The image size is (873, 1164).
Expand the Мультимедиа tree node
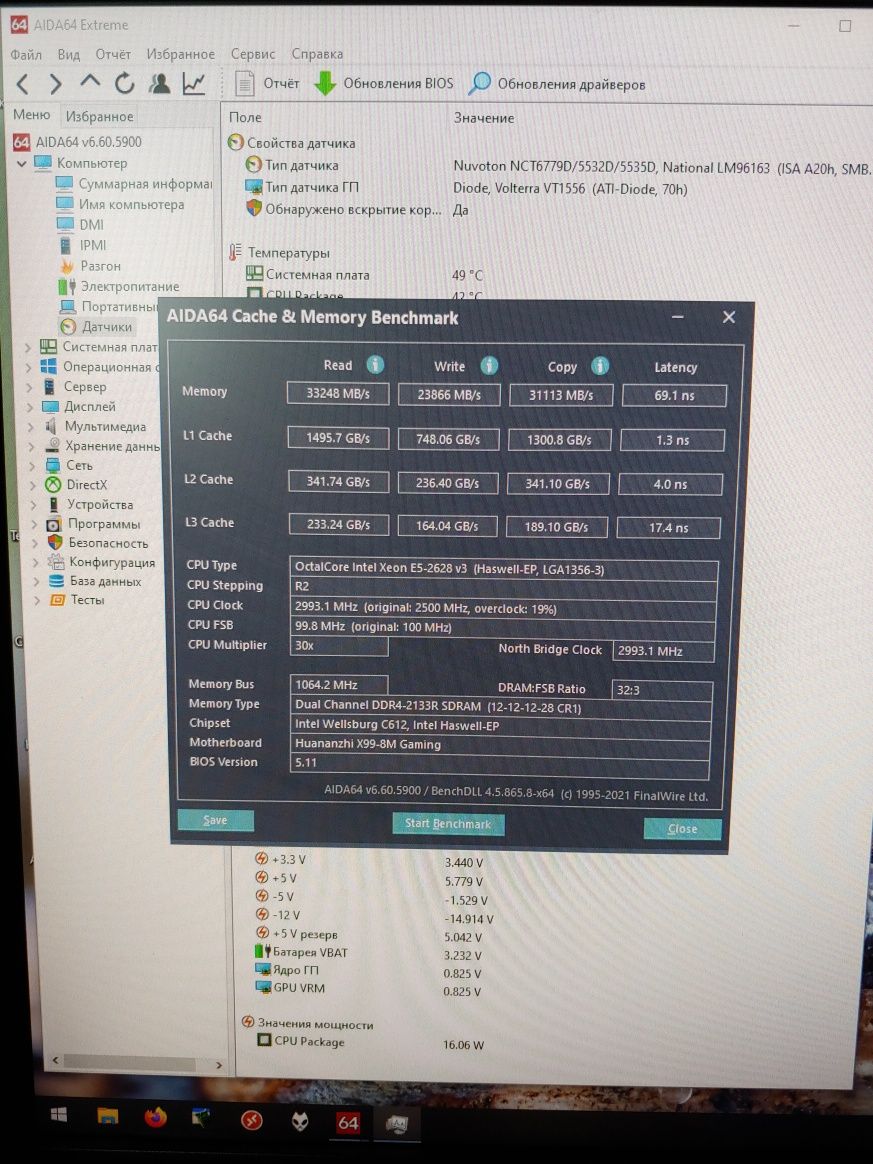coord(30,427)
